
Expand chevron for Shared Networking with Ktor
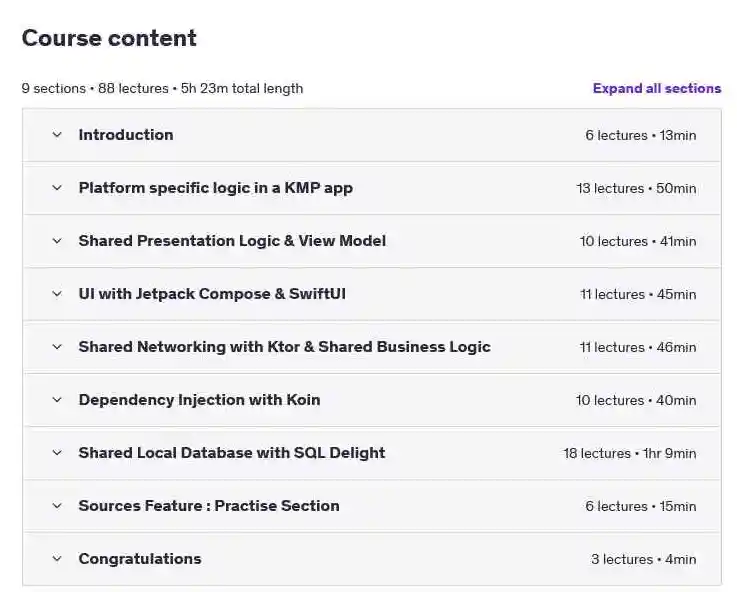57,347
